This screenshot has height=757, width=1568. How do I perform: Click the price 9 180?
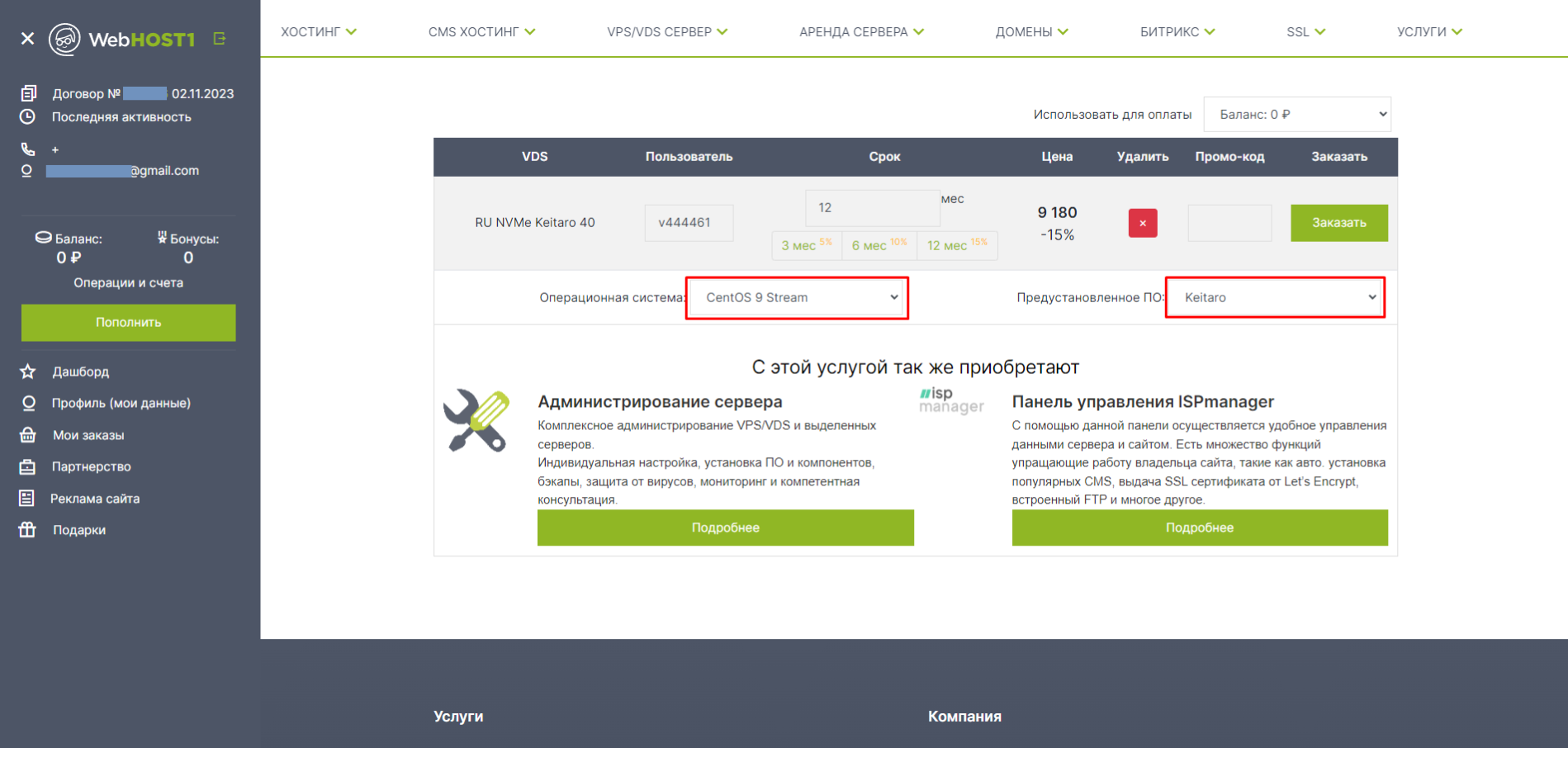[1057, 212]
